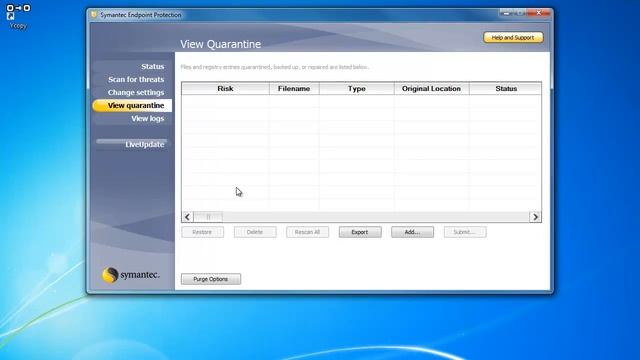Sort by the Risk column header
The width and height of the screenshot is (640, 360).
click(225, 89)
